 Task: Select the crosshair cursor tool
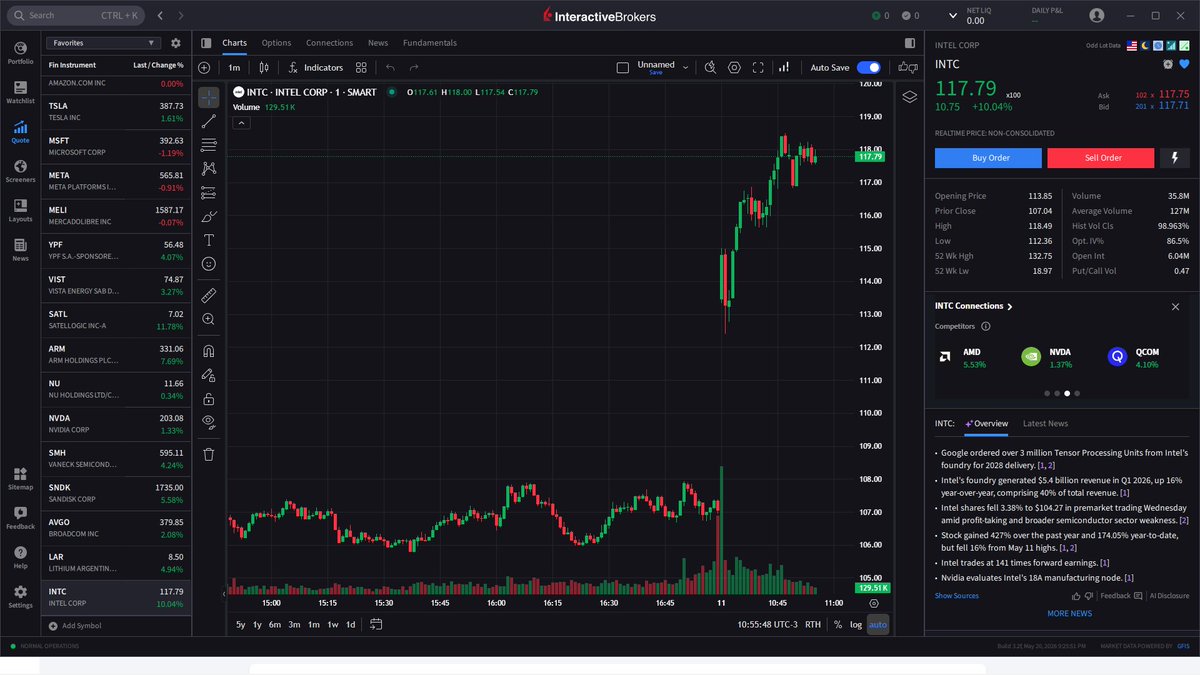coord(208,98)
